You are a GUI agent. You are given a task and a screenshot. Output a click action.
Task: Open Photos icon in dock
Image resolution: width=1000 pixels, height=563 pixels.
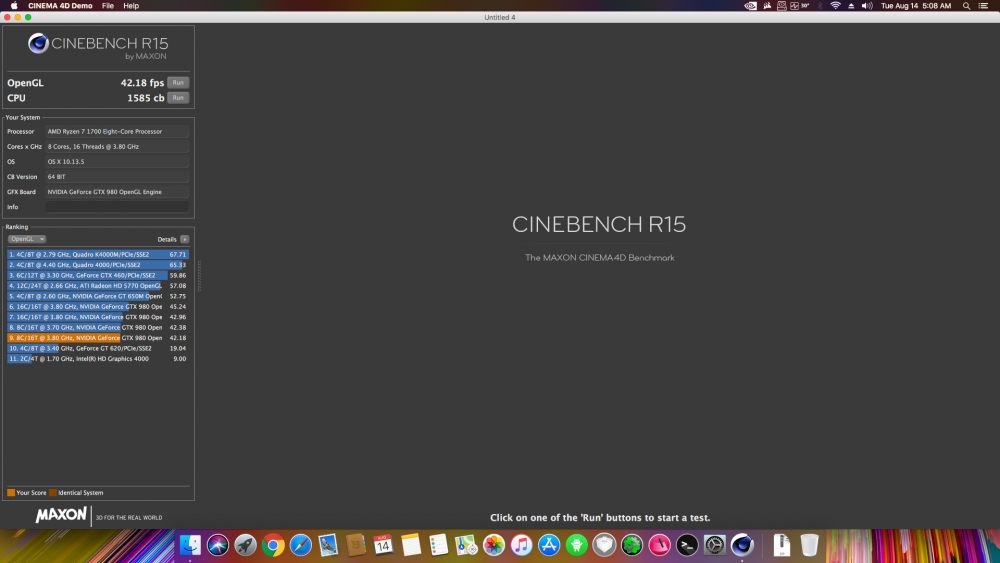pos(494,545)
